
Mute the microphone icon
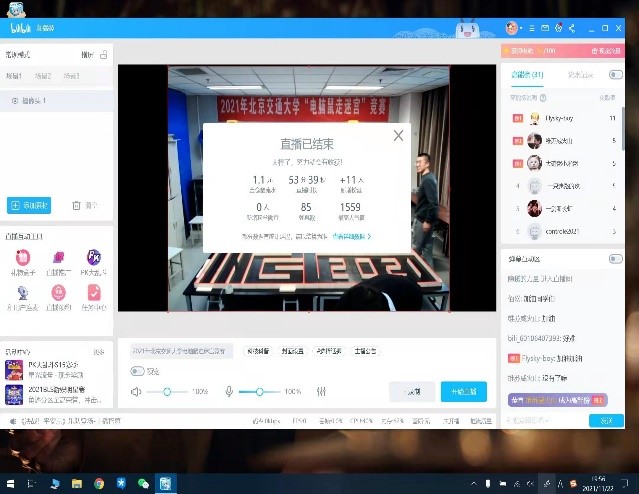(229, 392)
